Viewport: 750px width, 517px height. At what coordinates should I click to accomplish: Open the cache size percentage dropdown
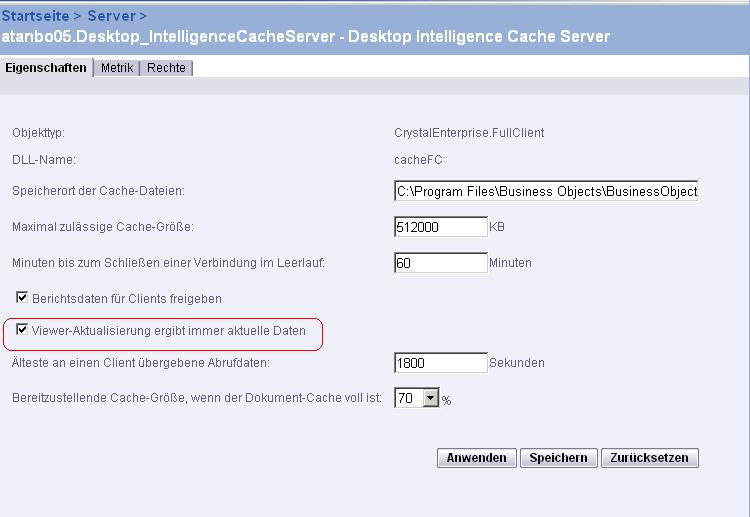[x=417, y=398]
